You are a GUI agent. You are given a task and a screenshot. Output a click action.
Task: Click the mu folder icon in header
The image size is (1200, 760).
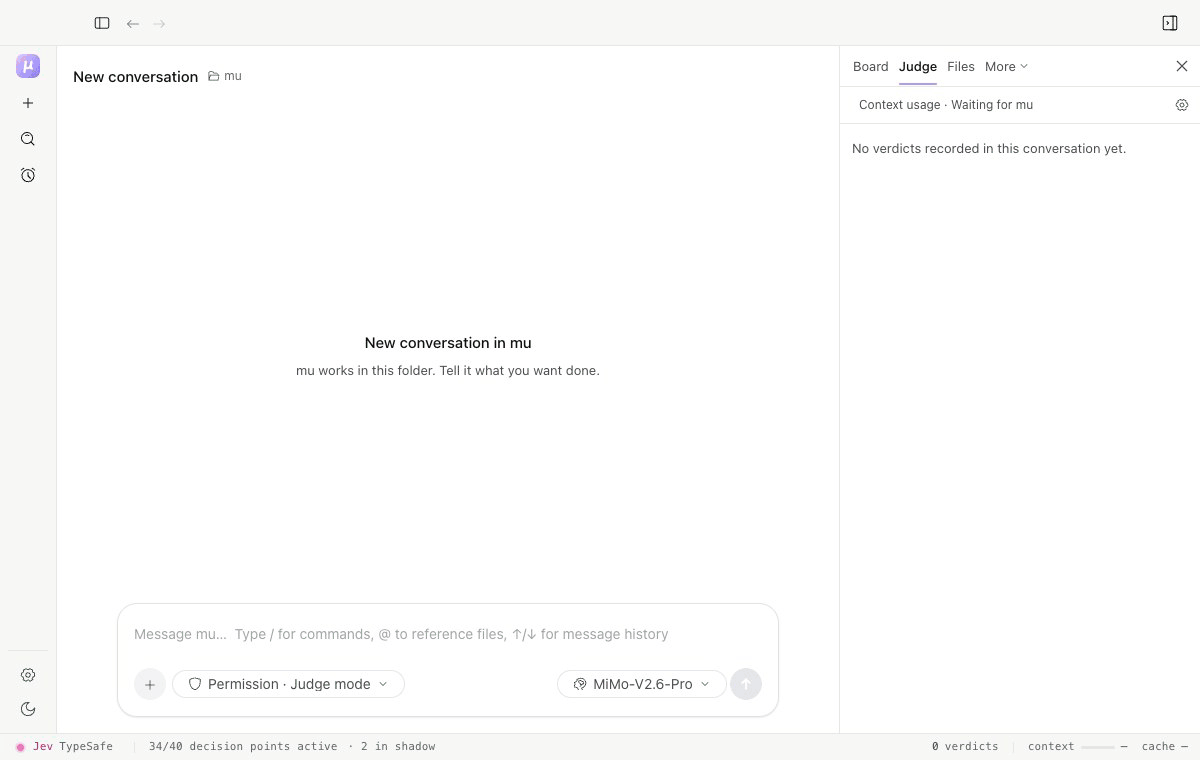[x=213, y=76]
